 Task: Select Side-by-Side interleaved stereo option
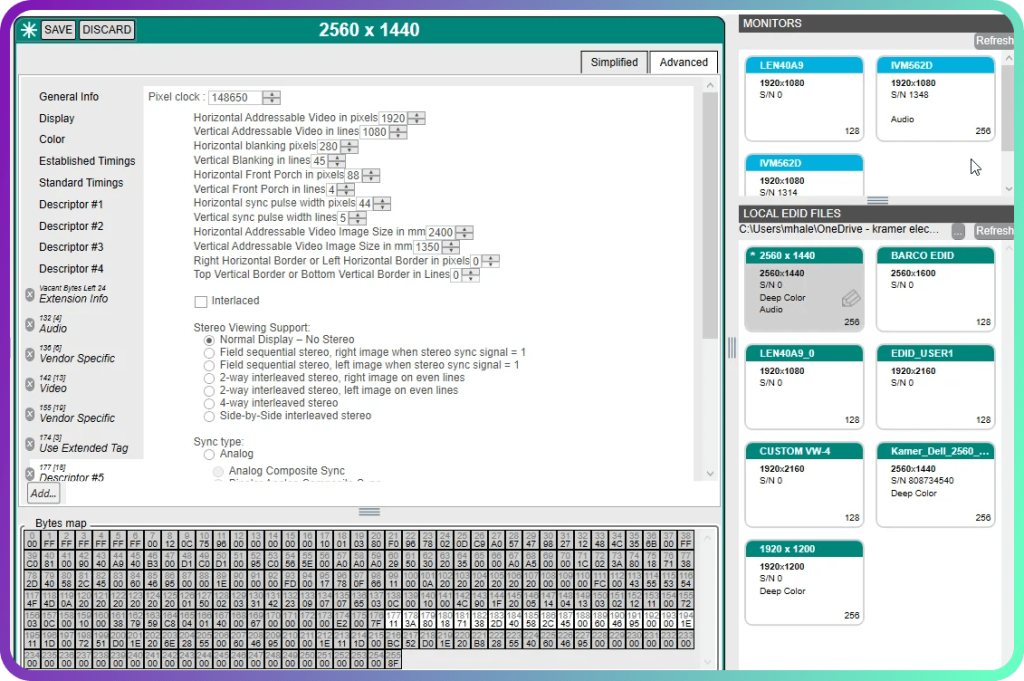pyautogui.click(x=209, y=416)
